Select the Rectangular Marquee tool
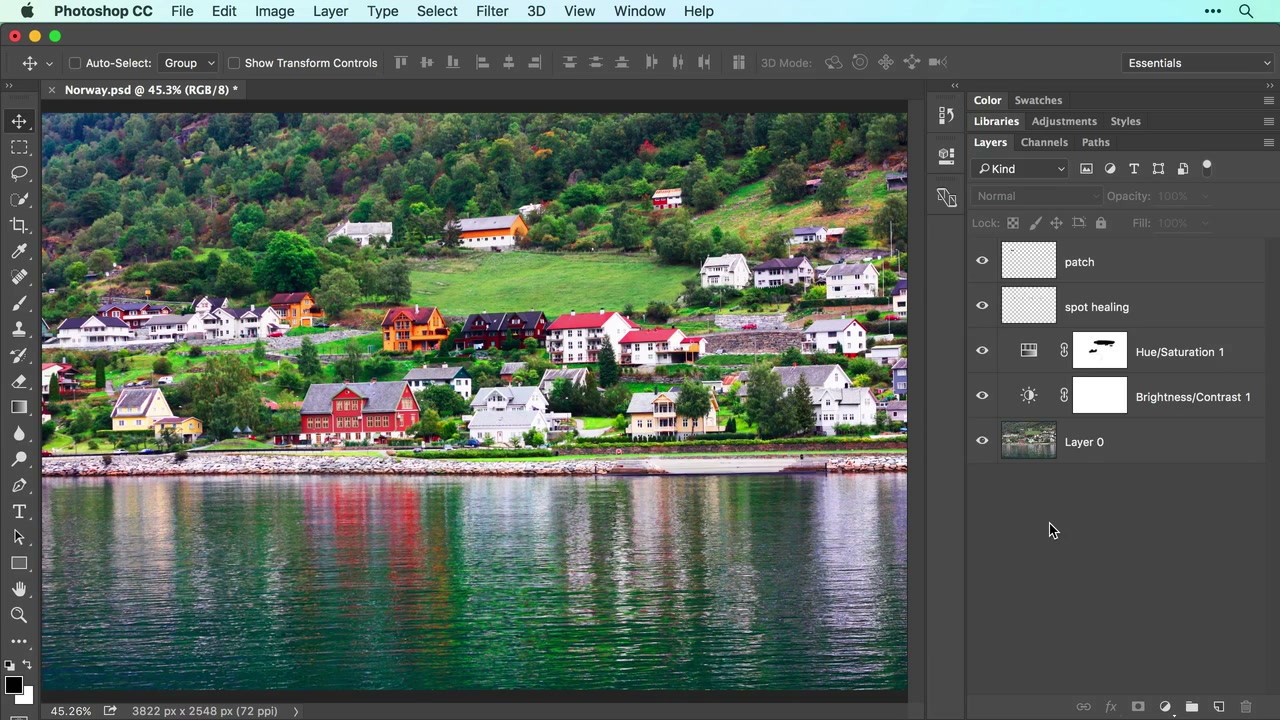Image resolution: width=1280 pixels, height=720 pixels. coord(19,147)
